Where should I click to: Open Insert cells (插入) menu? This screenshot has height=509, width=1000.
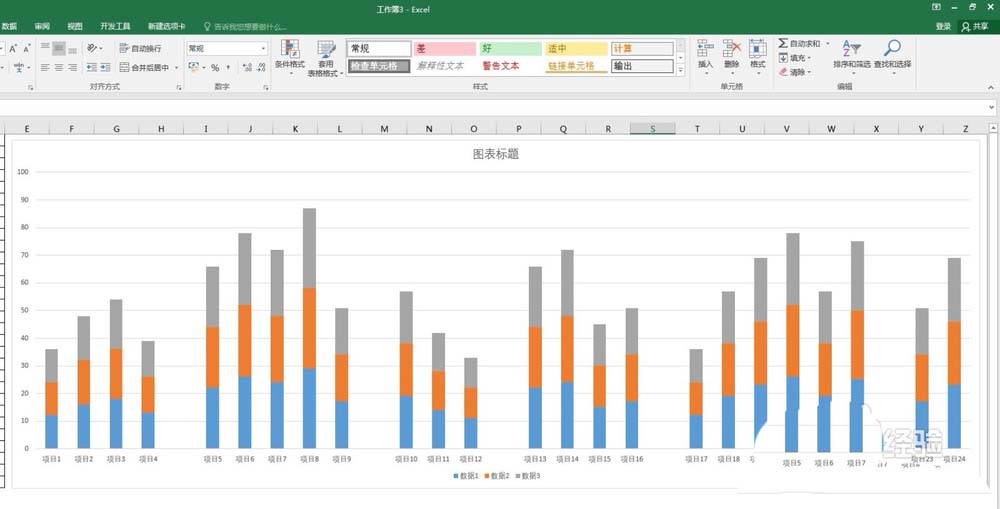705,56
